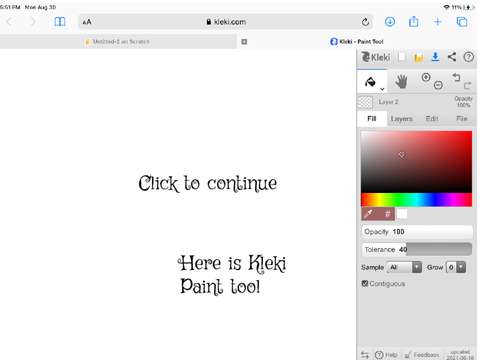Redo the last action

coord(467,86)
